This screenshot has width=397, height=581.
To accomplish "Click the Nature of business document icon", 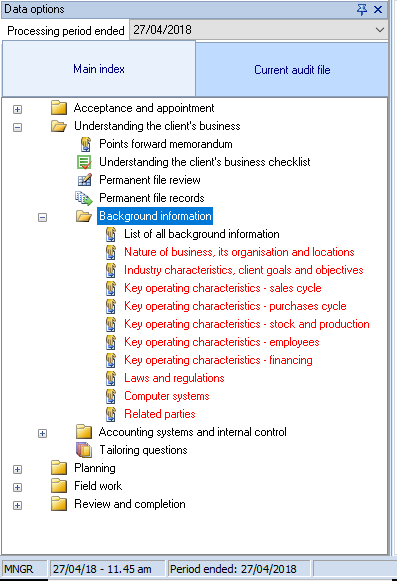I will 111,252.
